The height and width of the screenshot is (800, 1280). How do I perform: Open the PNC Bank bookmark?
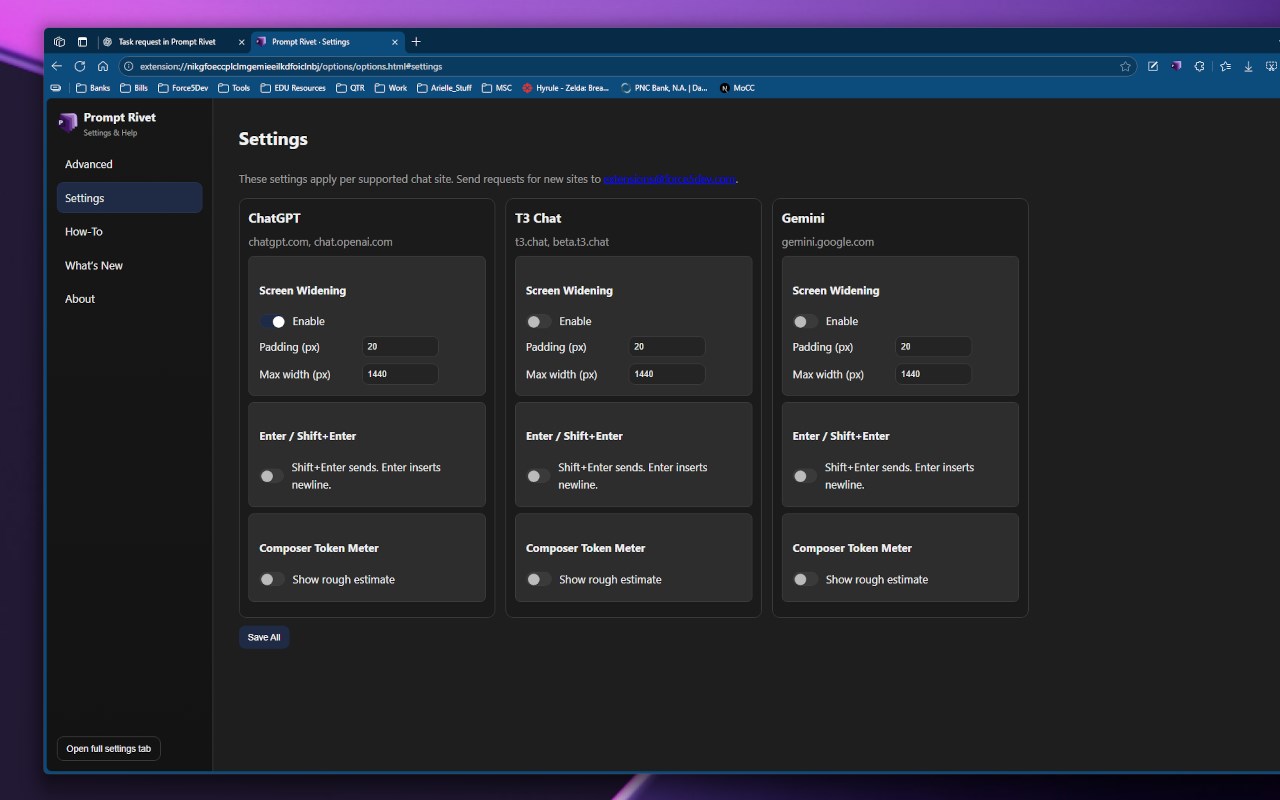664,88
